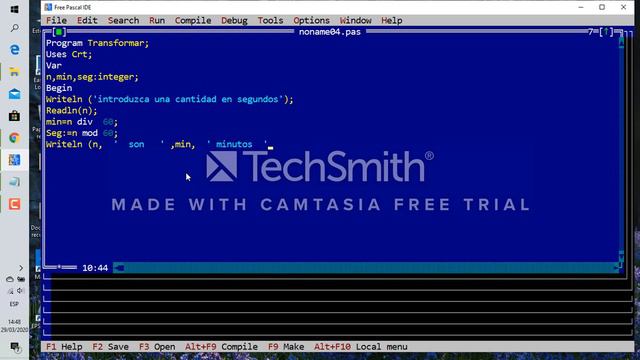Click the vertical scrollbar down arrow

click(x=621, y=256)
